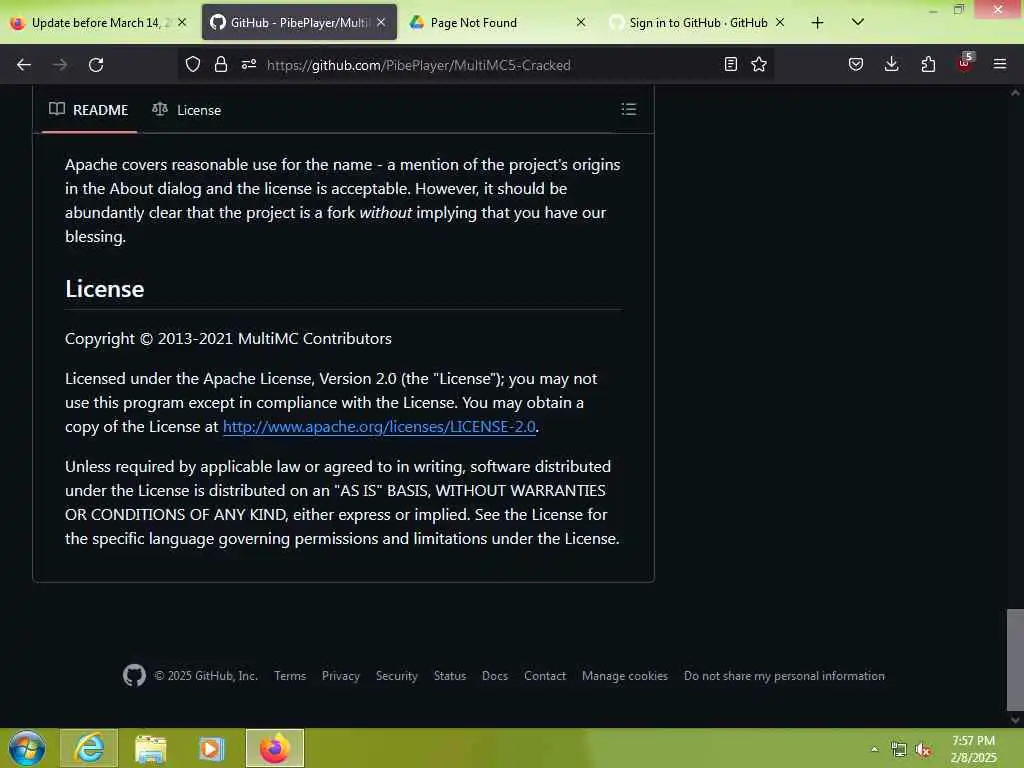The image size is (1024, 768).
Task: Save page to Pocket
Action: click(856, 64)
